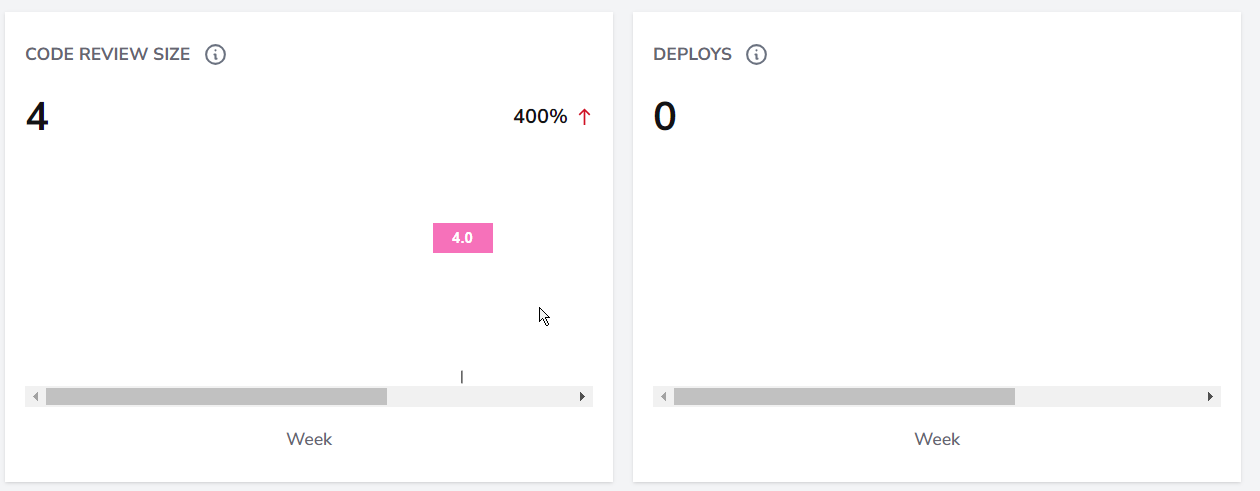Click the Code Review Size scrollbar thumb
The image size is (1260, 491).
click(216, 397)
